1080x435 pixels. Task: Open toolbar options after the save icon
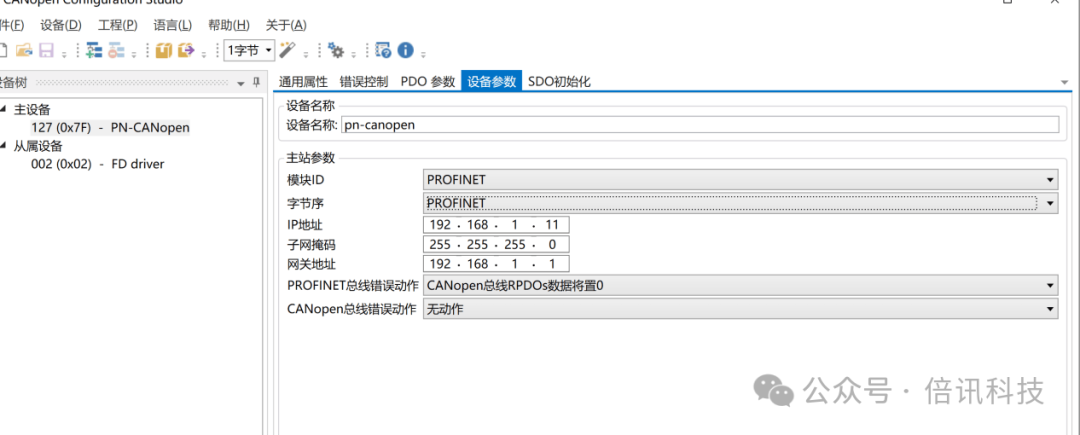(x=64, y=52)
